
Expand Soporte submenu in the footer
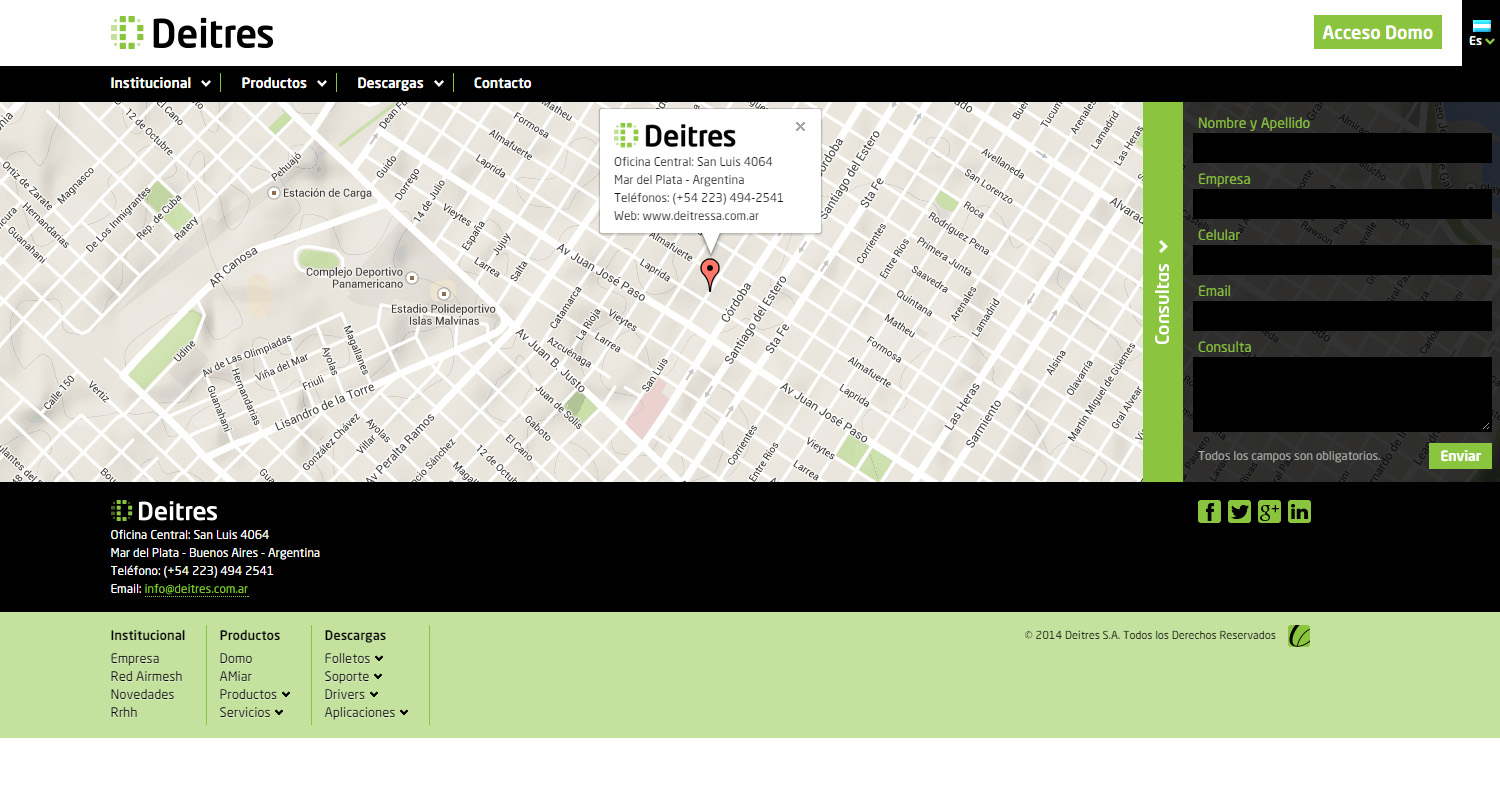(x=354, y=676)
